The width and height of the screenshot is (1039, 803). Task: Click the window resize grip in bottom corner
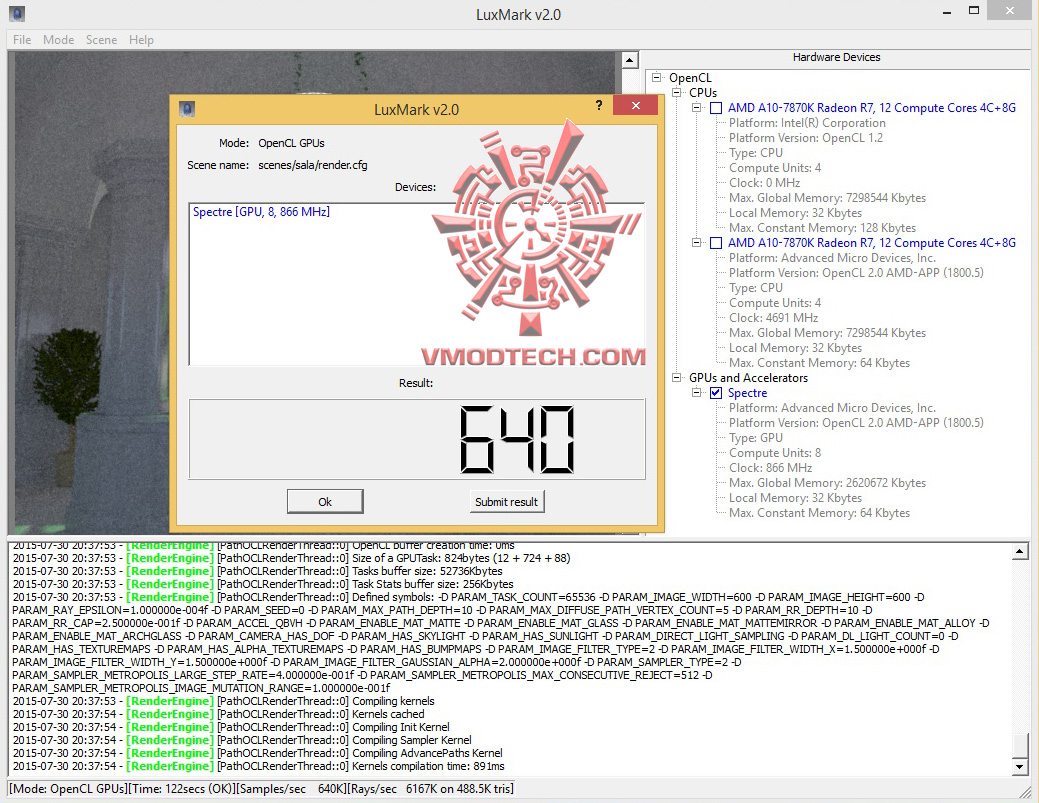tap(1026, 790)
